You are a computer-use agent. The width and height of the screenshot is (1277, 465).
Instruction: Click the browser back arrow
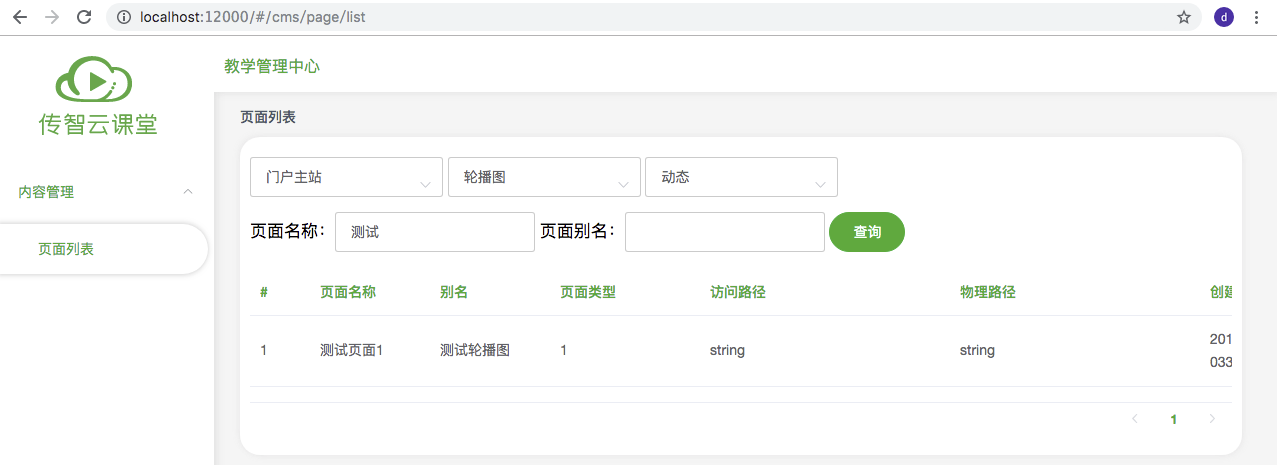20,17
